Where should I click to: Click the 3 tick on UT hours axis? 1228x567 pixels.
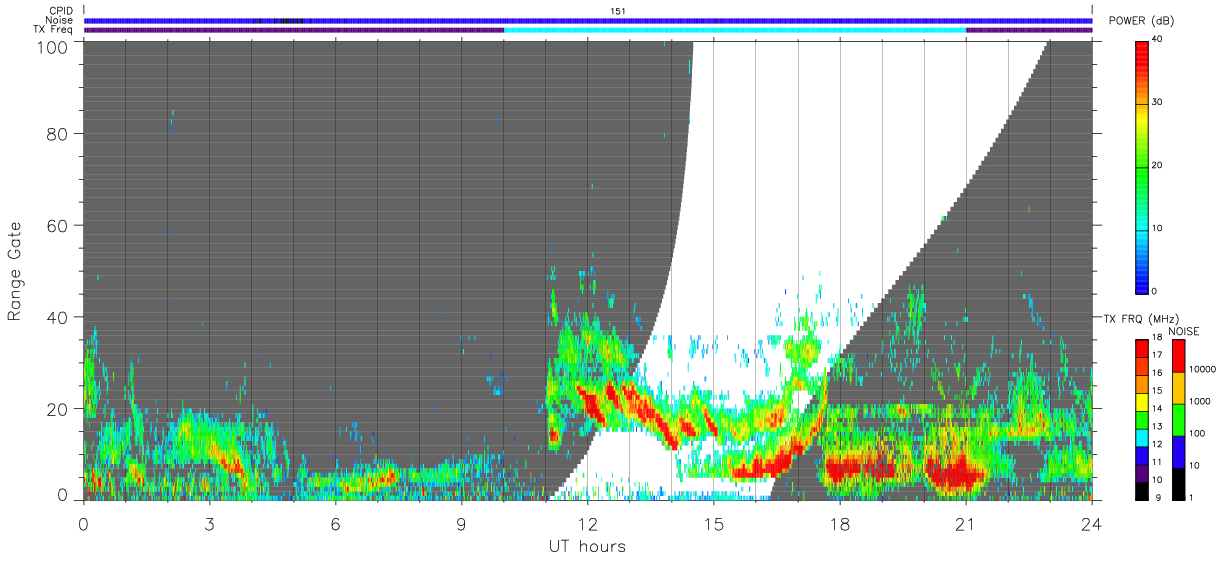tap(209, 523)
